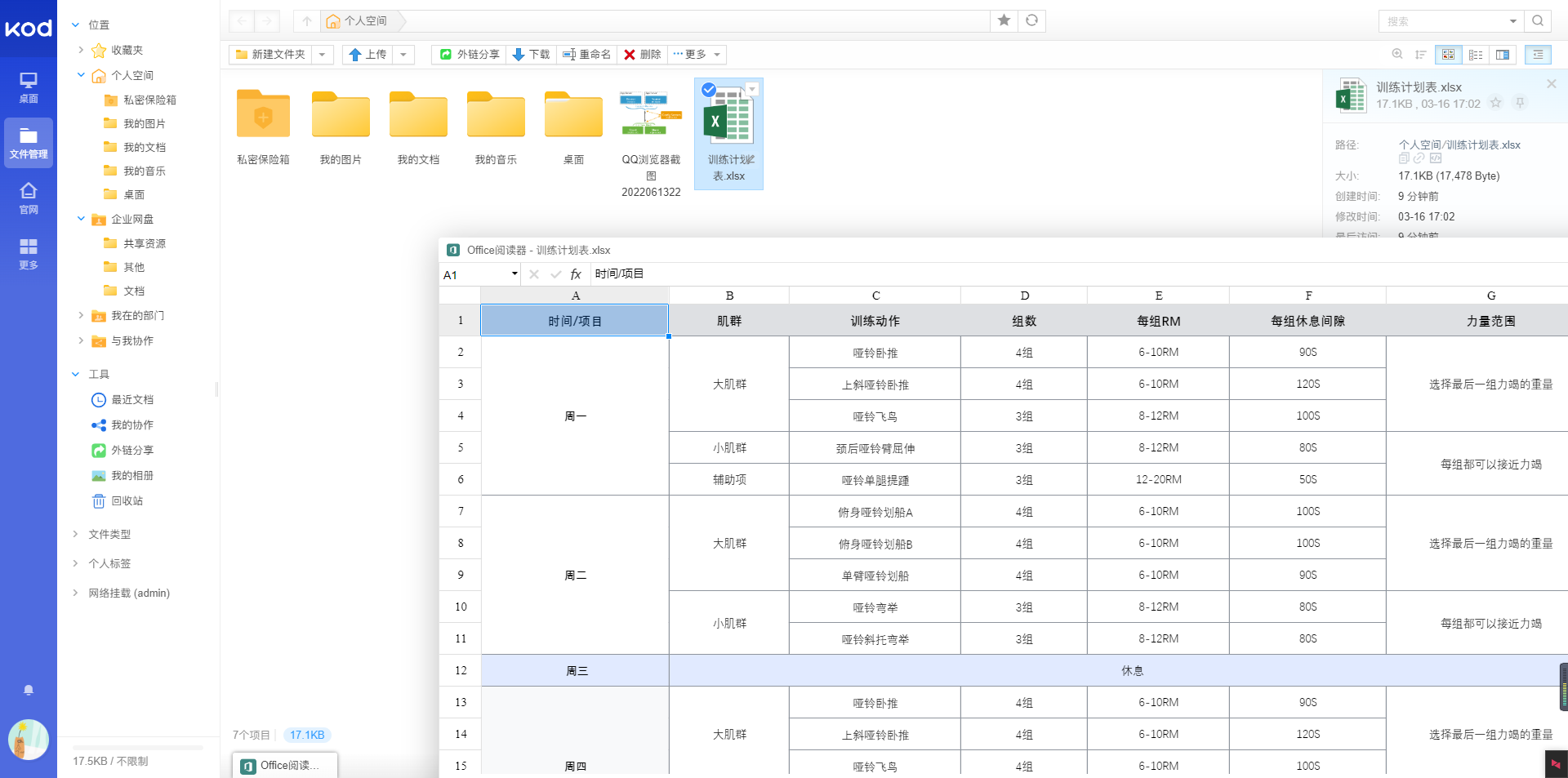This screenshot has width=1568, height=778.
Task: Open the cell name box A1 dropdown
Action: coord(514,274)
